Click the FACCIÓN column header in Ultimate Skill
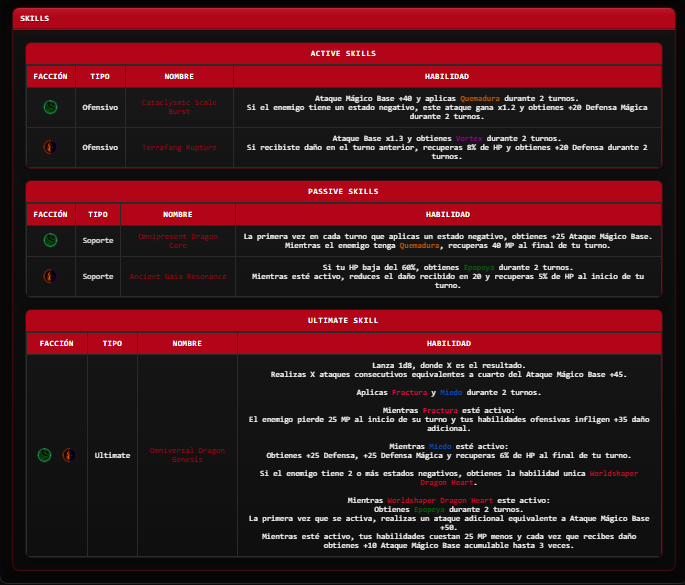Viewport: 685px width, 585px height. click(57, 343)
